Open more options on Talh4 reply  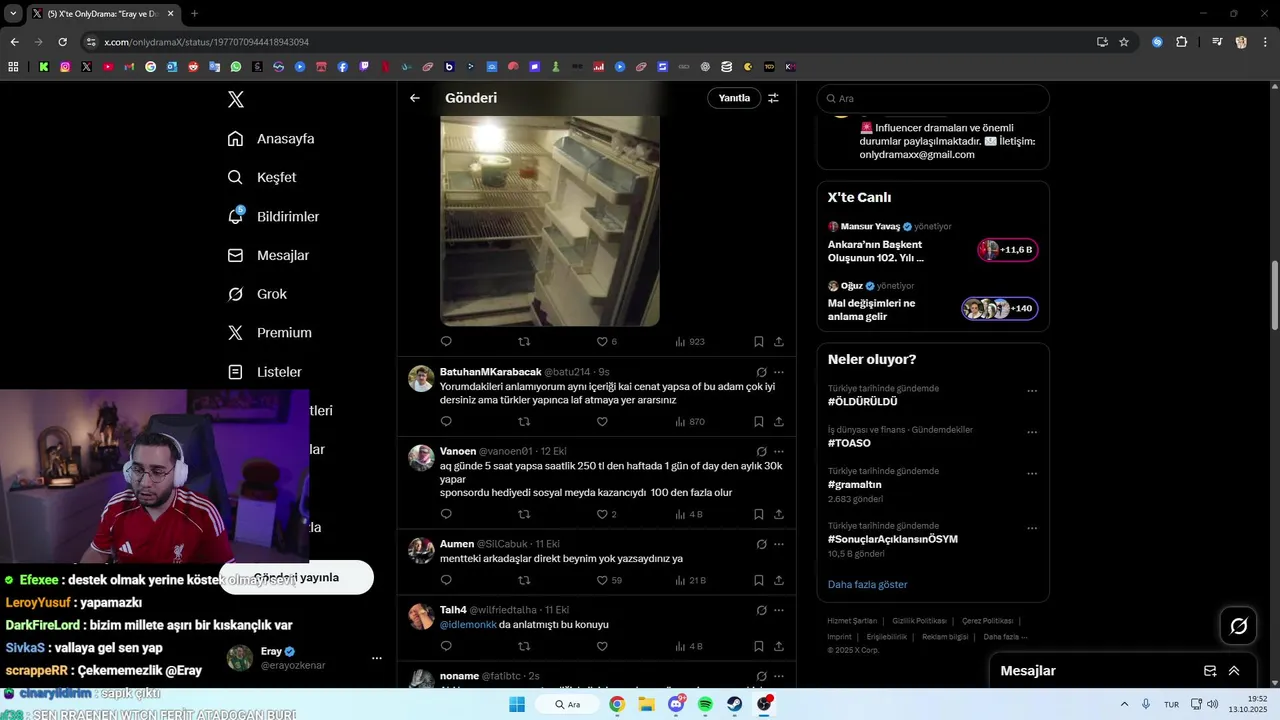[x=779, y=610]
